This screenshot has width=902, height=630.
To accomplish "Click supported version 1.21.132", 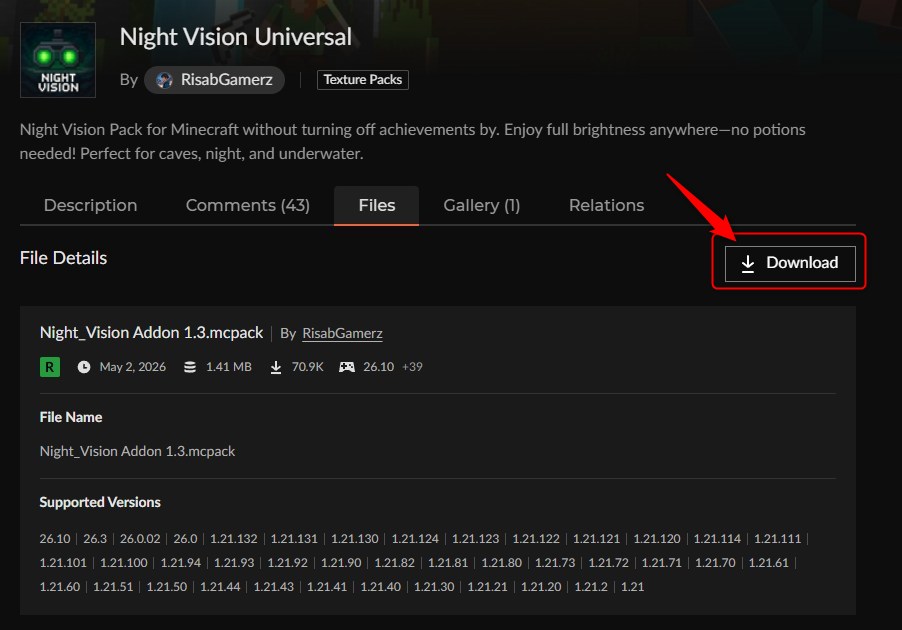I will pyautogui.click(x=234, y=539).
